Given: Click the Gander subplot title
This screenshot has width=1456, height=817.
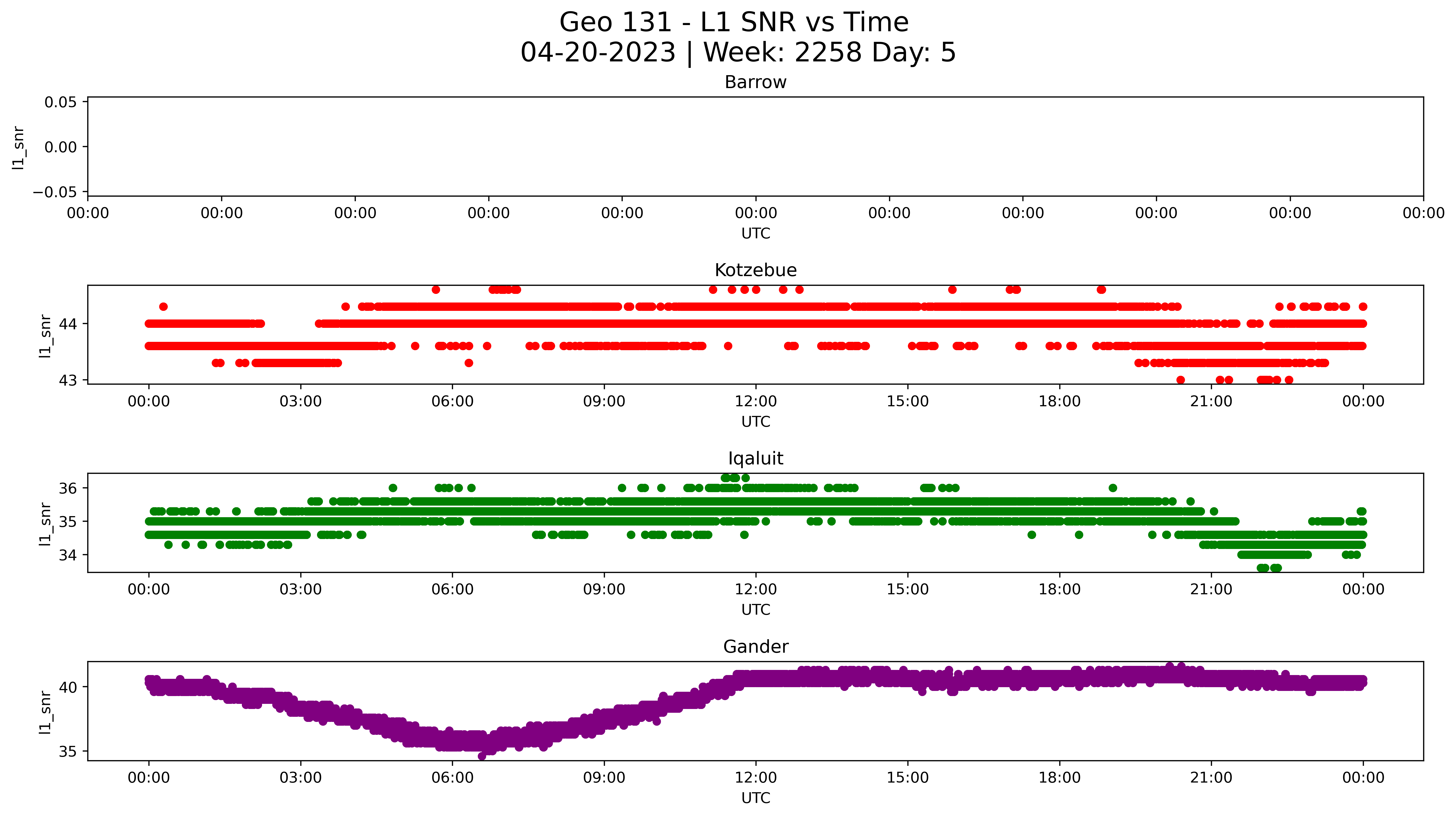Looking at the screenshot, I should (x=756, y=647).
